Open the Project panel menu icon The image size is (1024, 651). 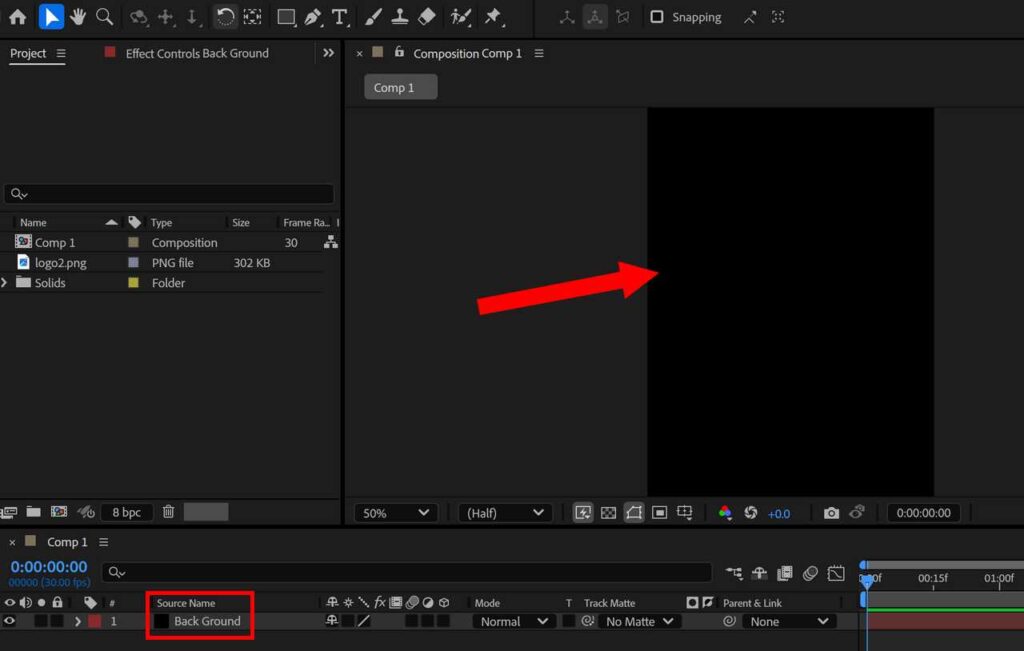(61, 54)
